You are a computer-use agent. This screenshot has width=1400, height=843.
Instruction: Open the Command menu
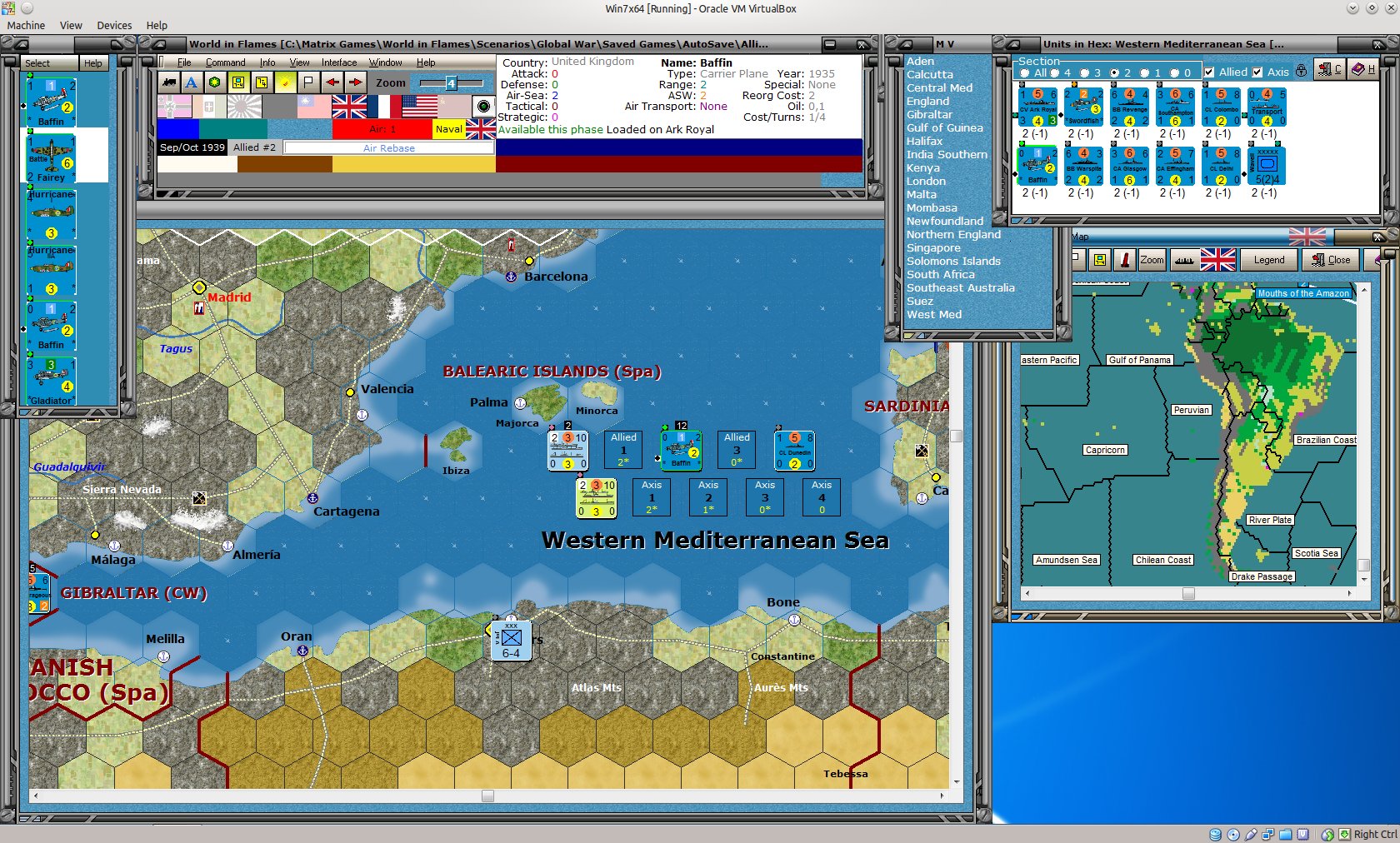coord(225,62)
